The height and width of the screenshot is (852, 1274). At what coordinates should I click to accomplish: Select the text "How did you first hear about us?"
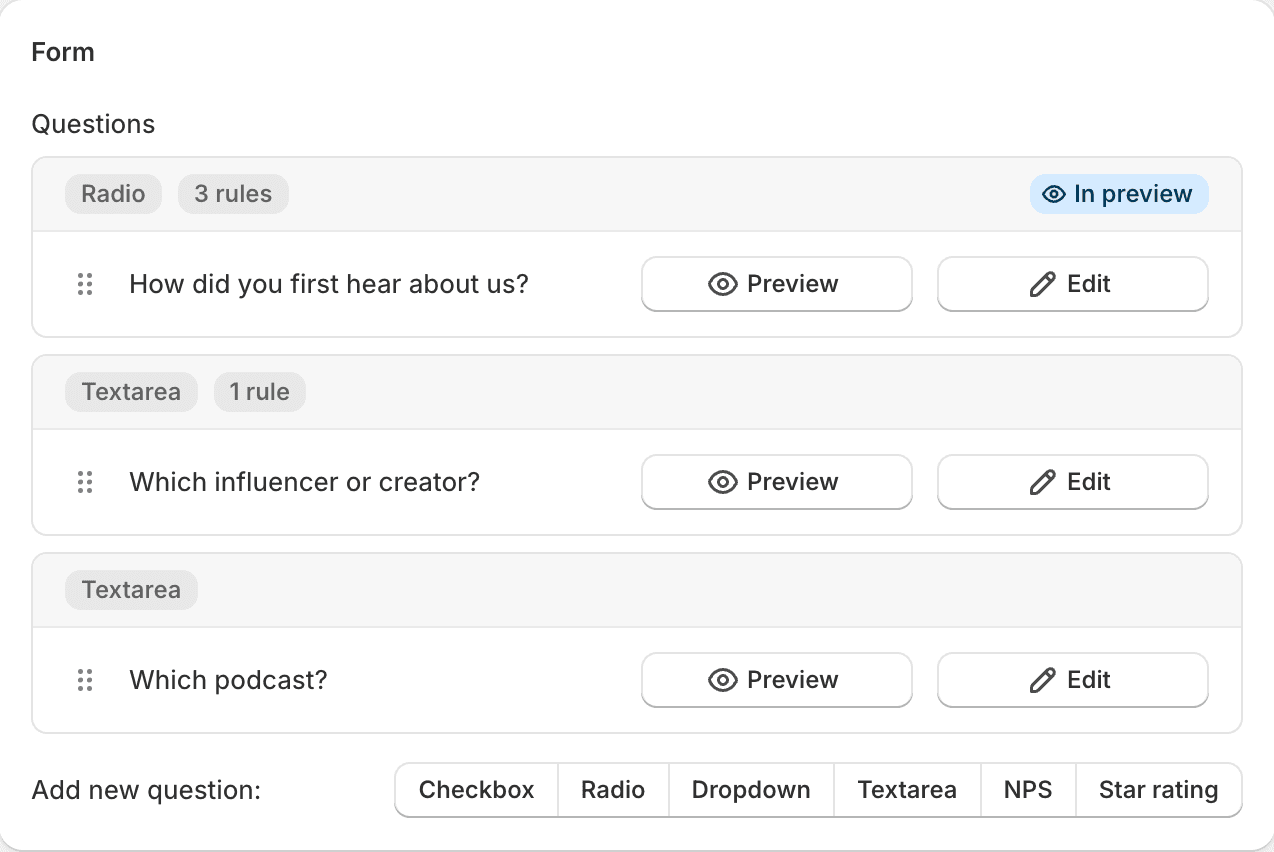[x=329, y=284]
